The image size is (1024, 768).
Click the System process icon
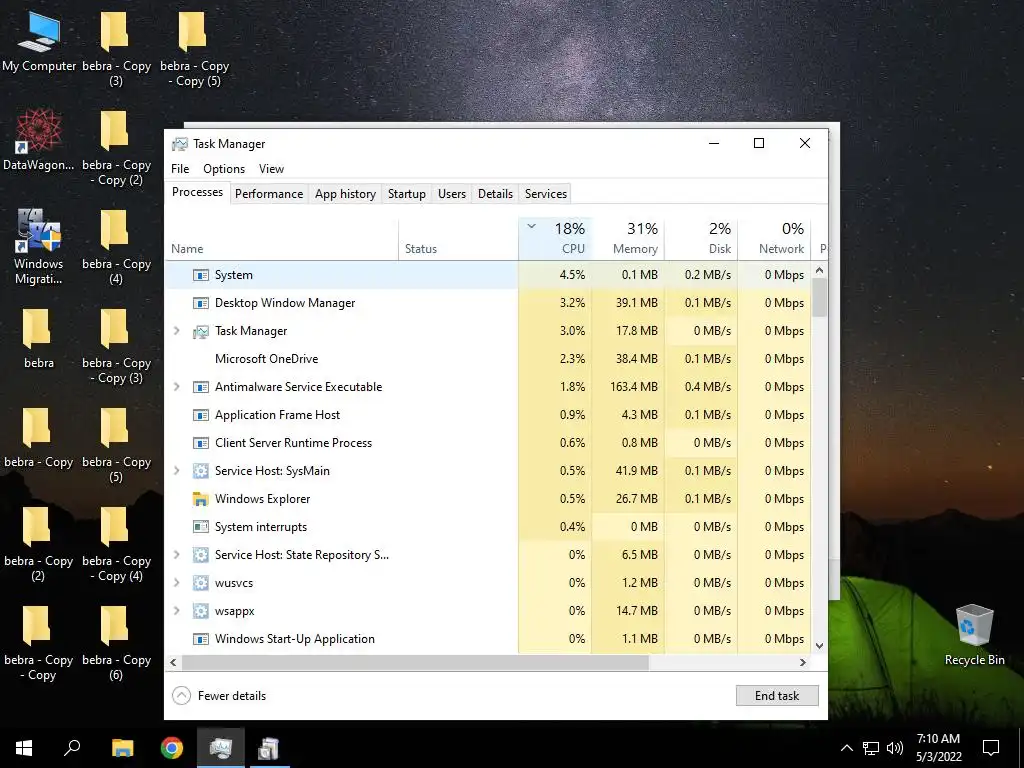pos(200,275)
